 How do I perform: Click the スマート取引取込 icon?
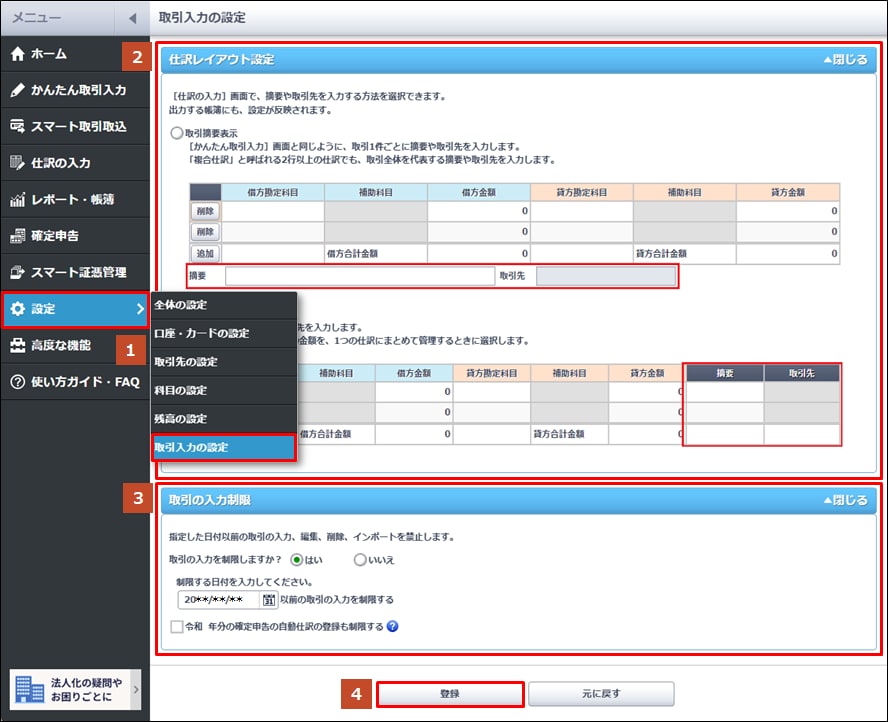(18, 126)
